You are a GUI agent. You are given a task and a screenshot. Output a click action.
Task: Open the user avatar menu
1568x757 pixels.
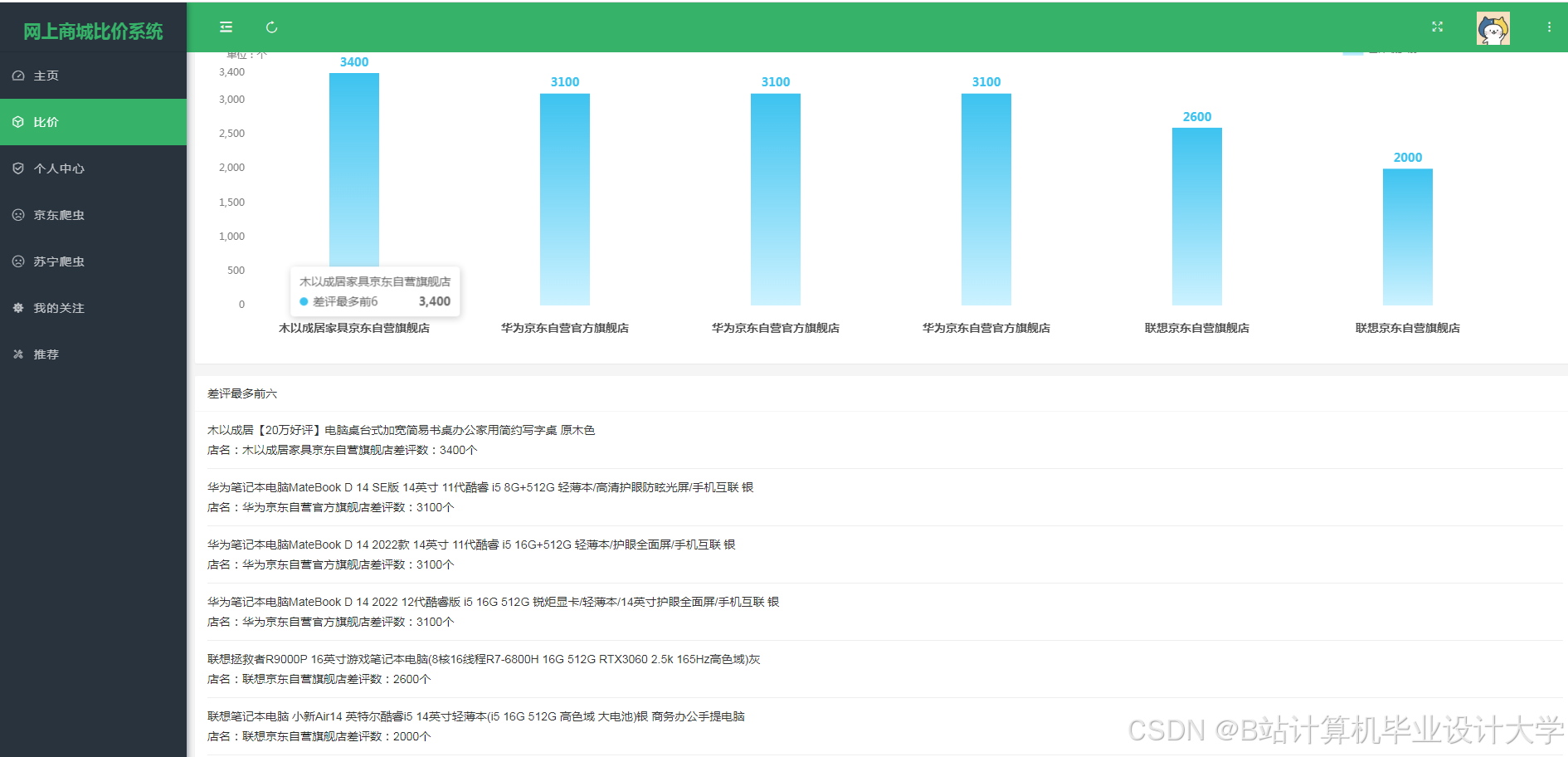pos(1493,28)
